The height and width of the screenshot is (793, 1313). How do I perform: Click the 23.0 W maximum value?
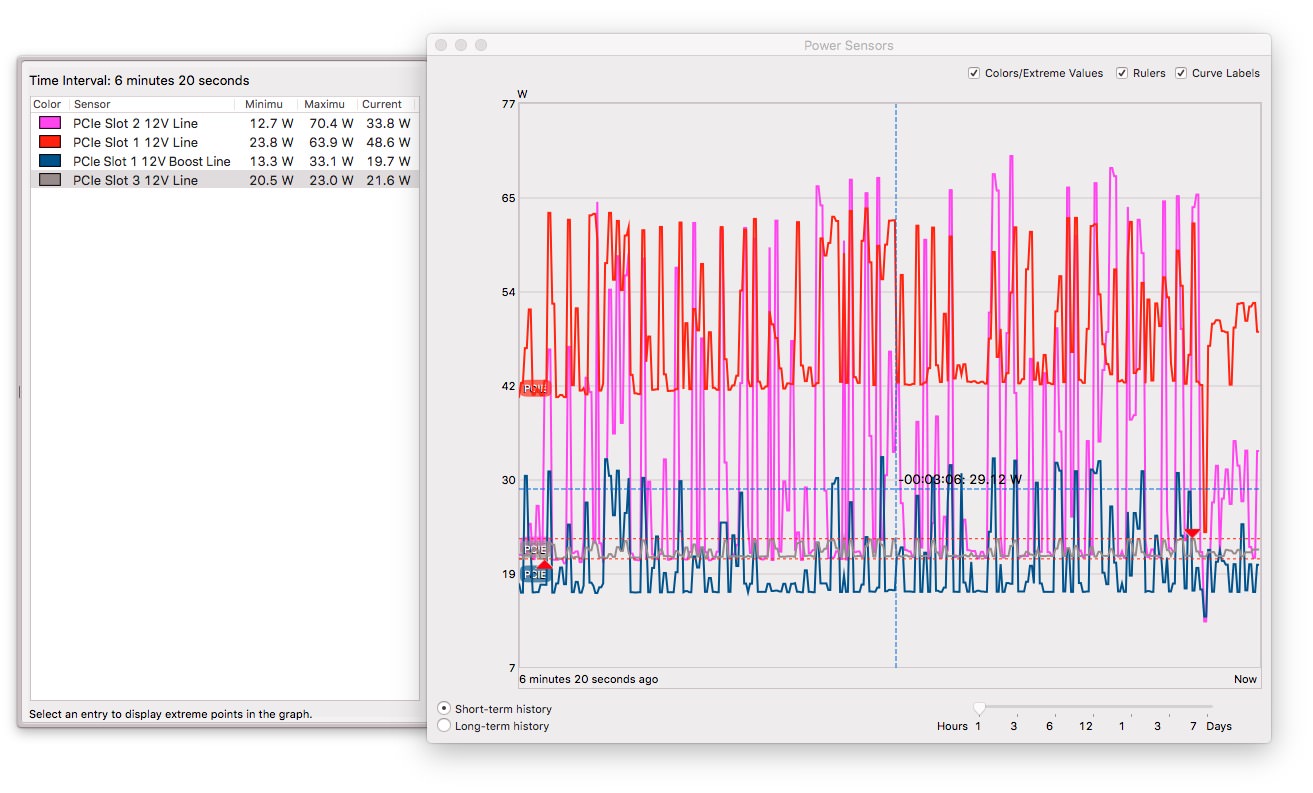pos(330,180)
